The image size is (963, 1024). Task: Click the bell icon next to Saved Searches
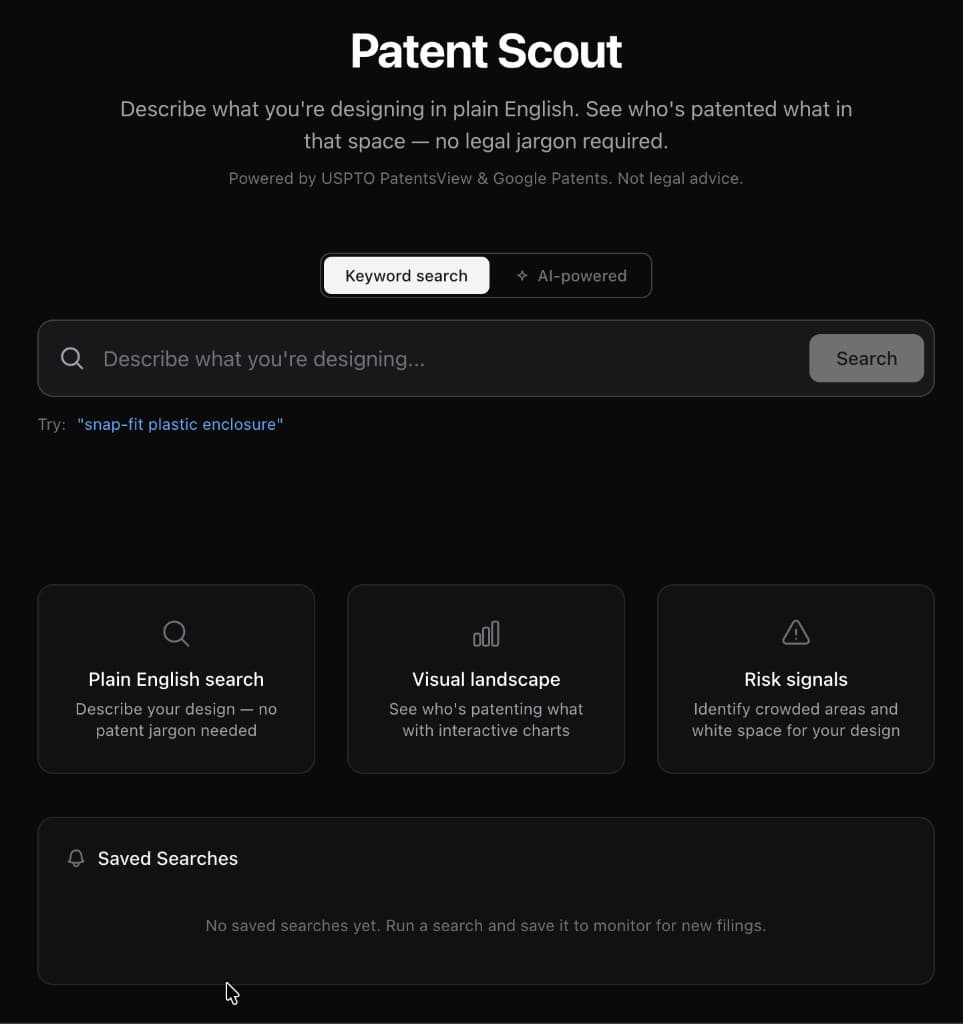point(76,858)
